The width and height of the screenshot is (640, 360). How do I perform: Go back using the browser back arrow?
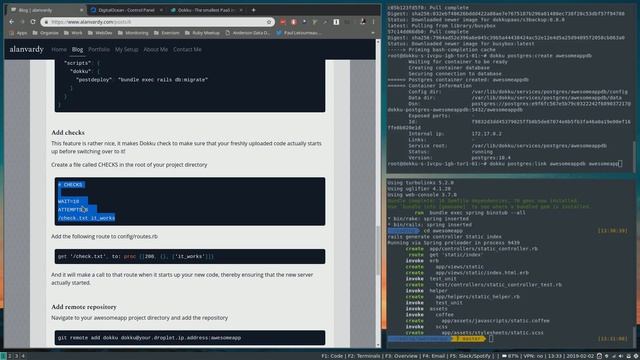[x=11, y=22]
